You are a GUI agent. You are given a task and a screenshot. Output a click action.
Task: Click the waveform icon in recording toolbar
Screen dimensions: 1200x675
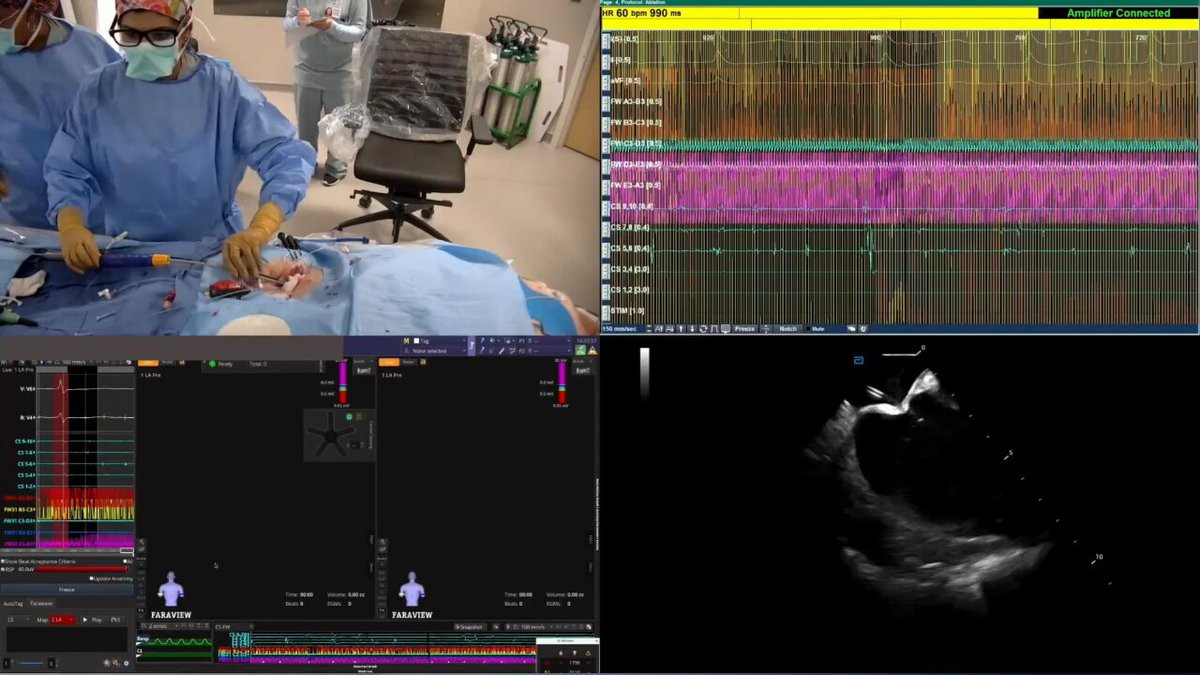(x=714, y=328)
